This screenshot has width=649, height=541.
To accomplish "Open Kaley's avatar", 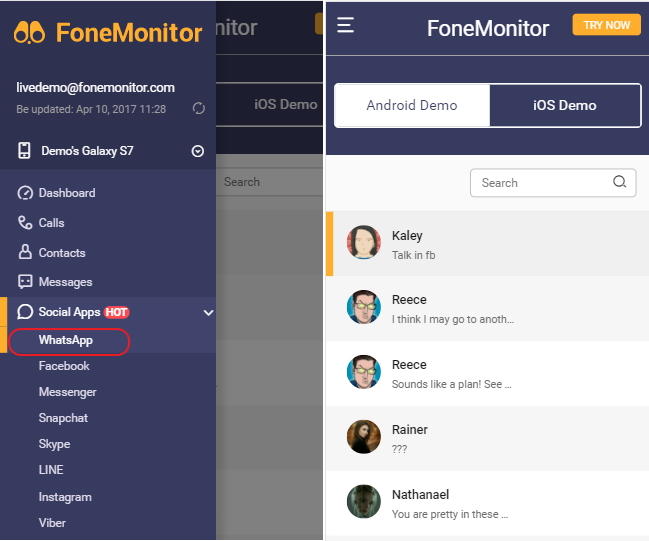I will tap(363, 243).
